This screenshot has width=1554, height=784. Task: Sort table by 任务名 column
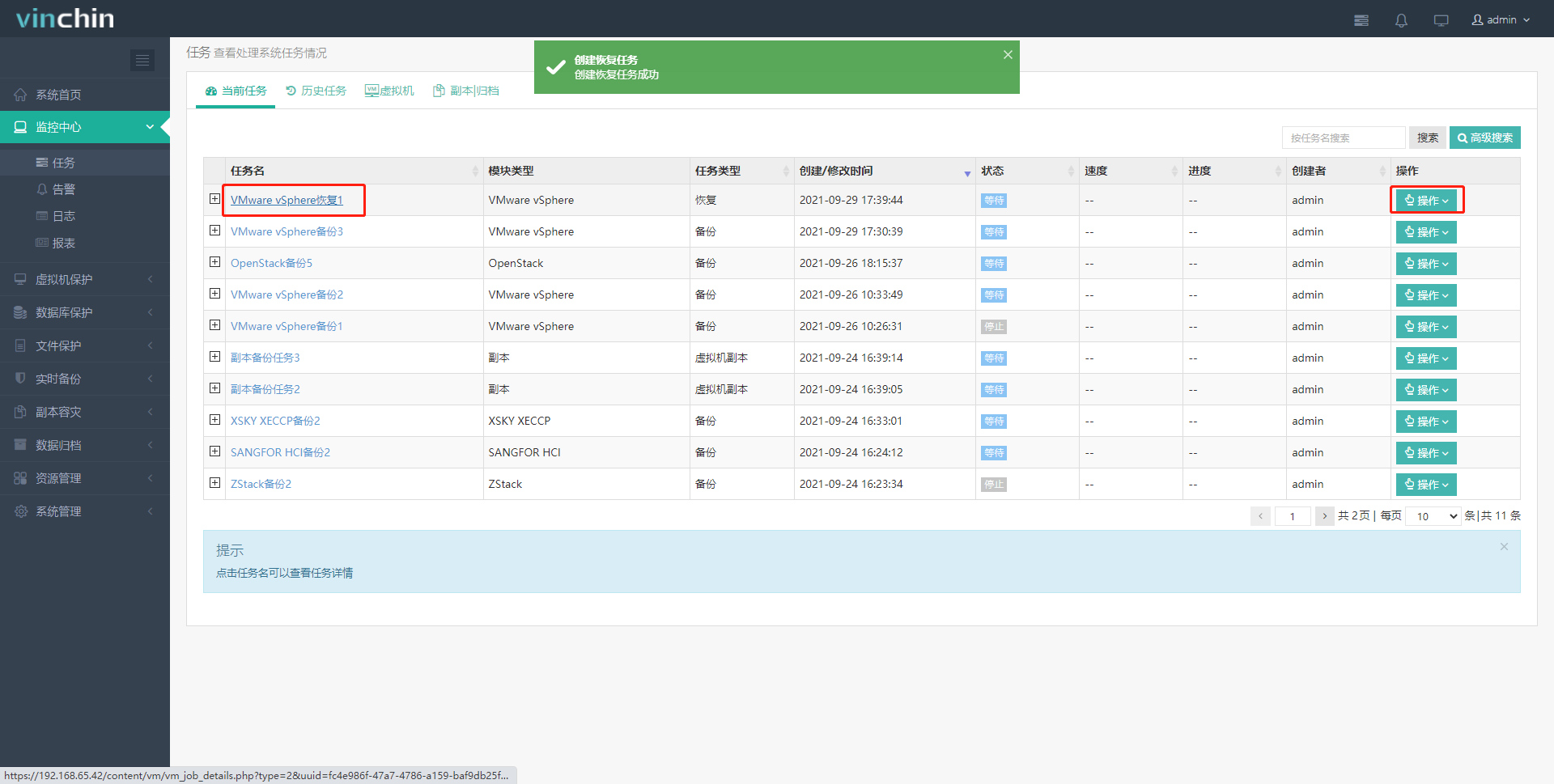[x=355, y=171]
